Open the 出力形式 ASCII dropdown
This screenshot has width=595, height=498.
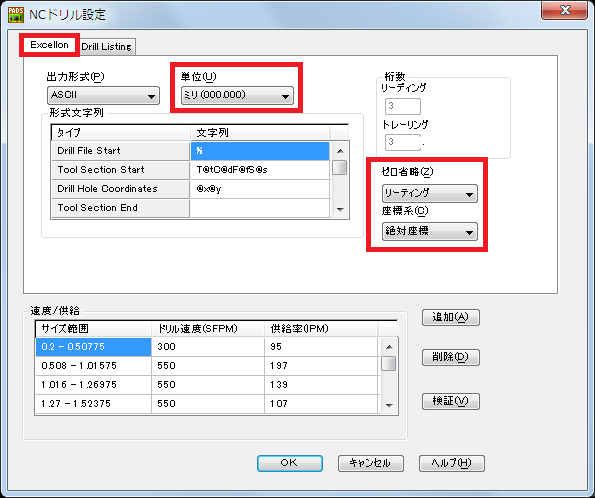click(x=103, y=95)
